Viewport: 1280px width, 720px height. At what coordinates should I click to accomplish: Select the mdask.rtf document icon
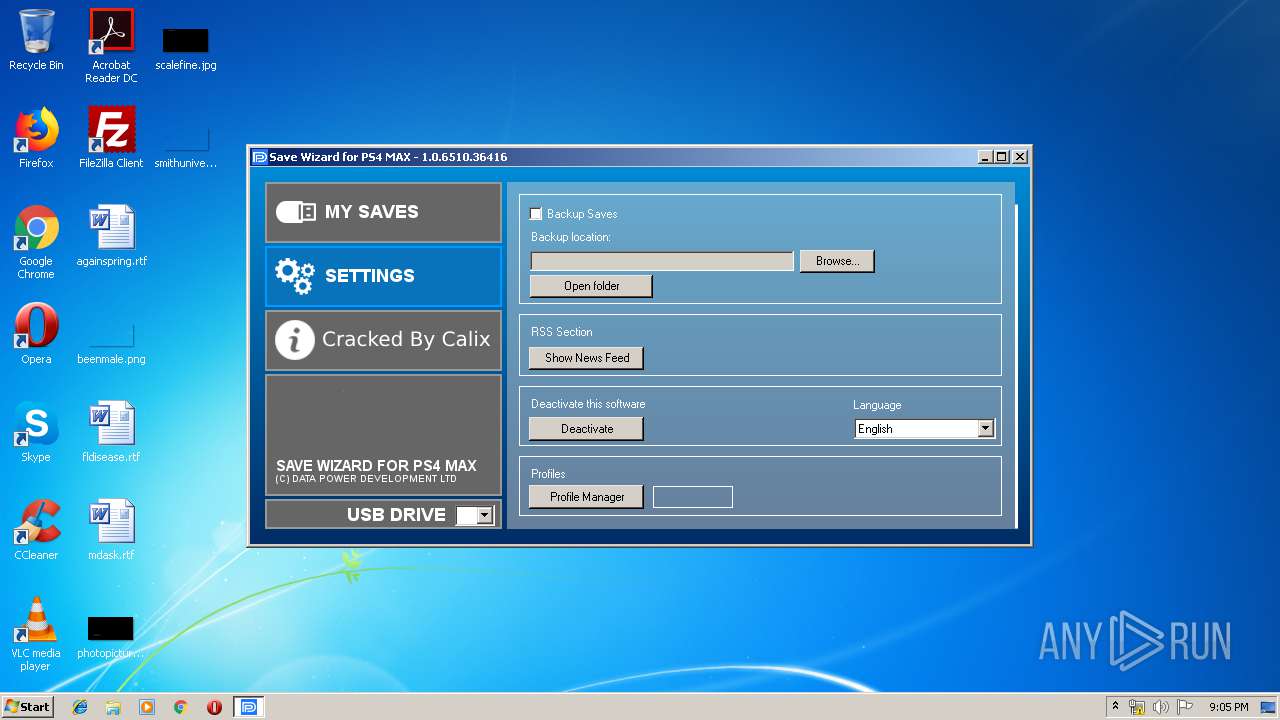[111, 530]
